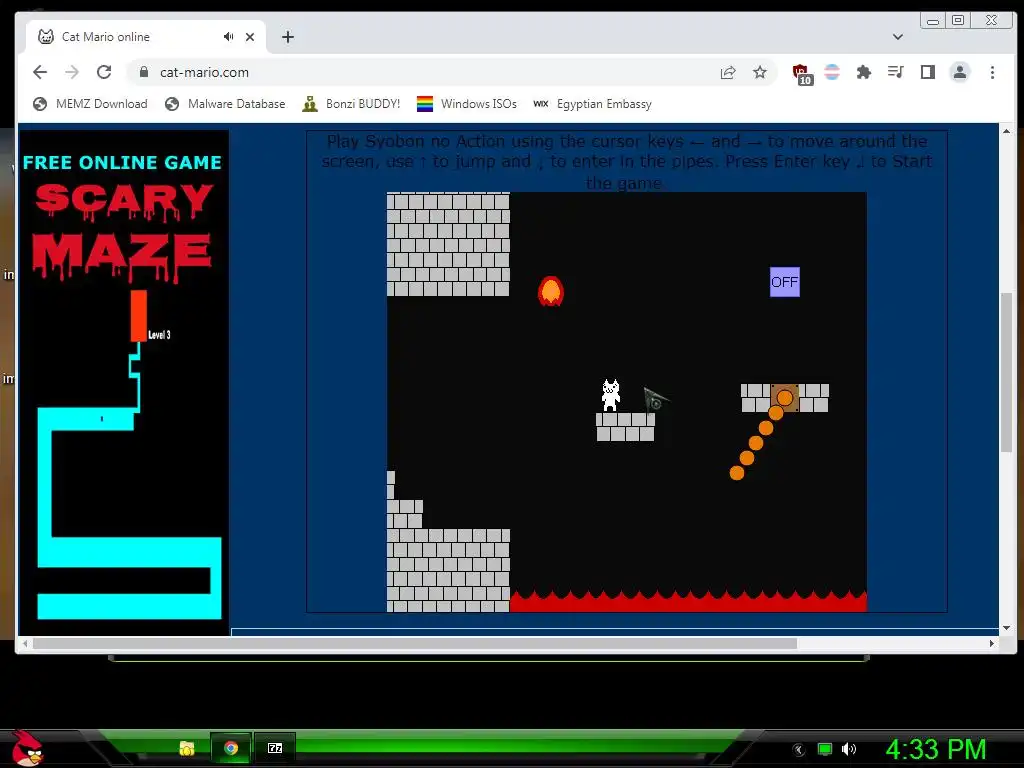Open the media controls icon
The height and width of the screenshot is (768, 1024).
895,72
